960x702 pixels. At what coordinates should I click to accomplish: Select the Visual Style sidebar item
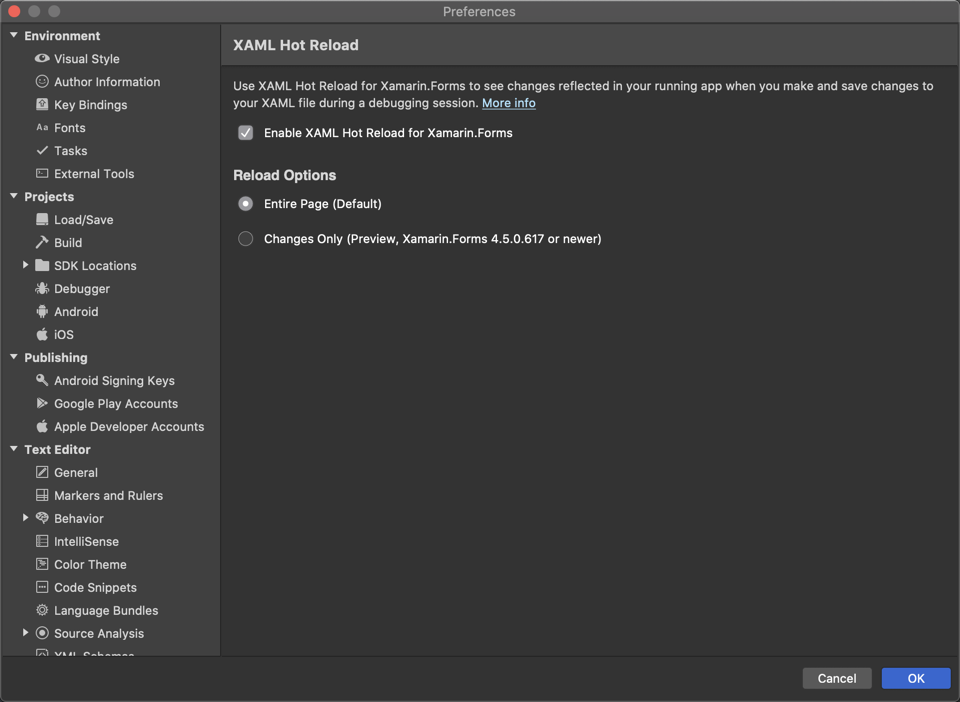coord(83,58)
